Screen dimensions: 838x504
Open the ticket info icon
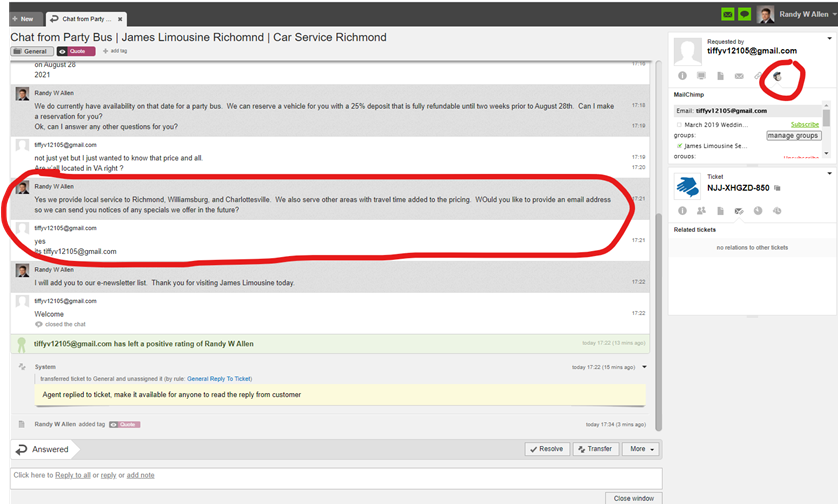(682, 211)
